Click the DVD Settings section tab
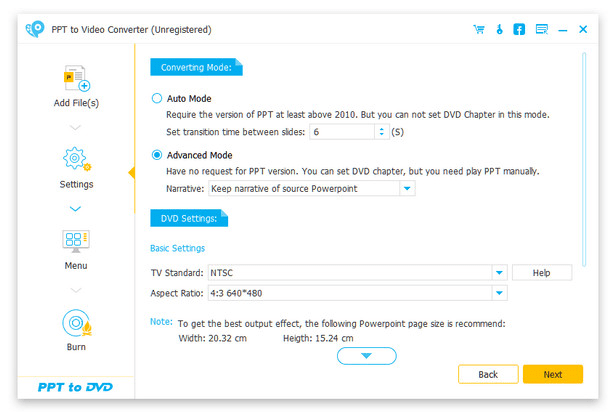The image size is (615, 415). click(x=188, y=218)
